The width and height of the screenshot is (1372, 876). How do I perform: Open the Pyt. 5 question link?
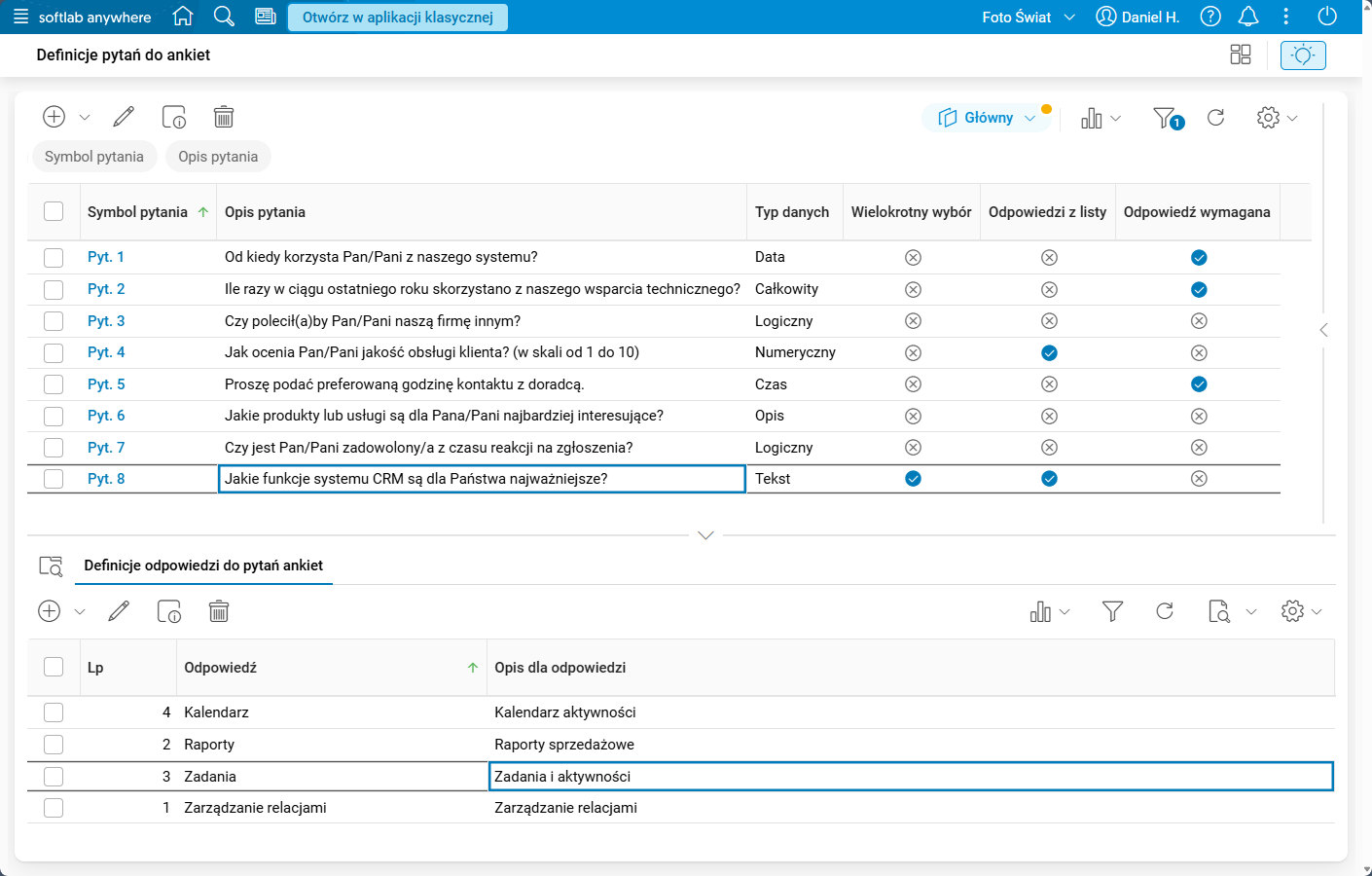tap(106, 384)
